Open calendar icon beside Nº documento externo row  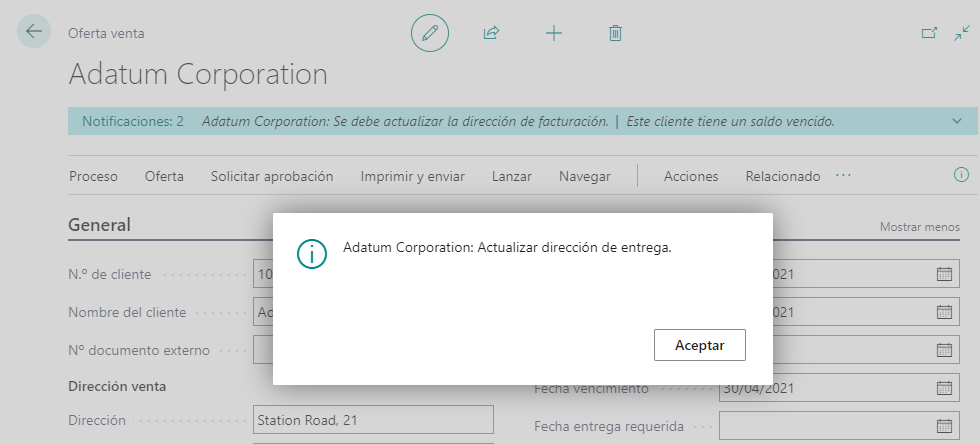(944, 350)
